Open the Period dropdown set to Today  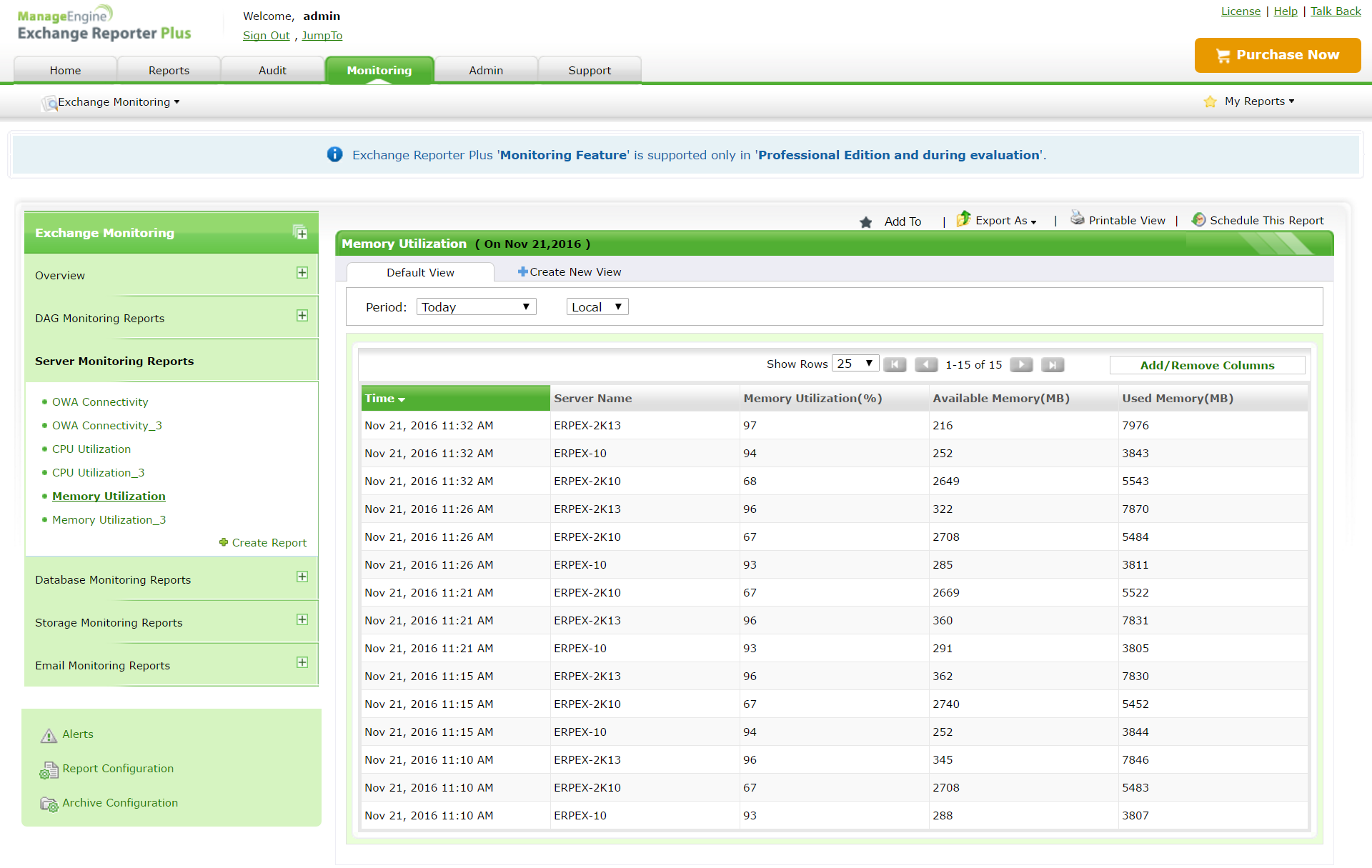pyautogui.click(x=476, y=307)
